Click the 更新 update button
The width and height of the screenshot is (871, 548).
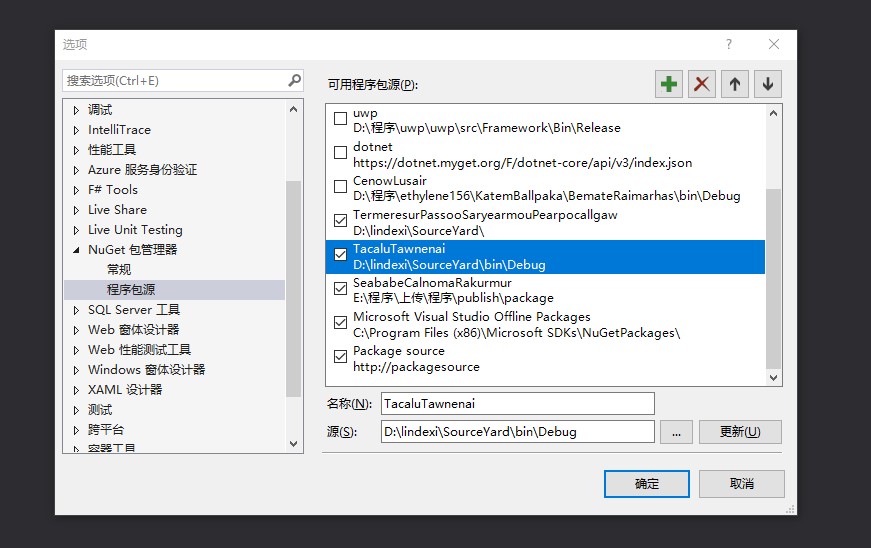[x=739, y=432]
